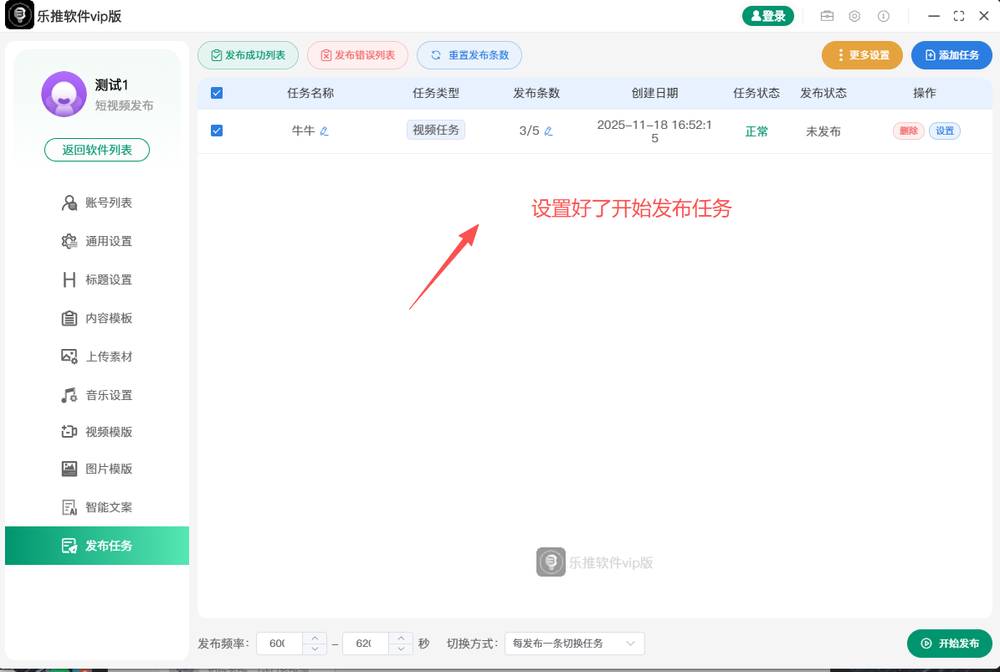The width and height of the screenshot is (1000, 672).
Task: Open the 发布成功列表 tab
Action: coord(248,55)
